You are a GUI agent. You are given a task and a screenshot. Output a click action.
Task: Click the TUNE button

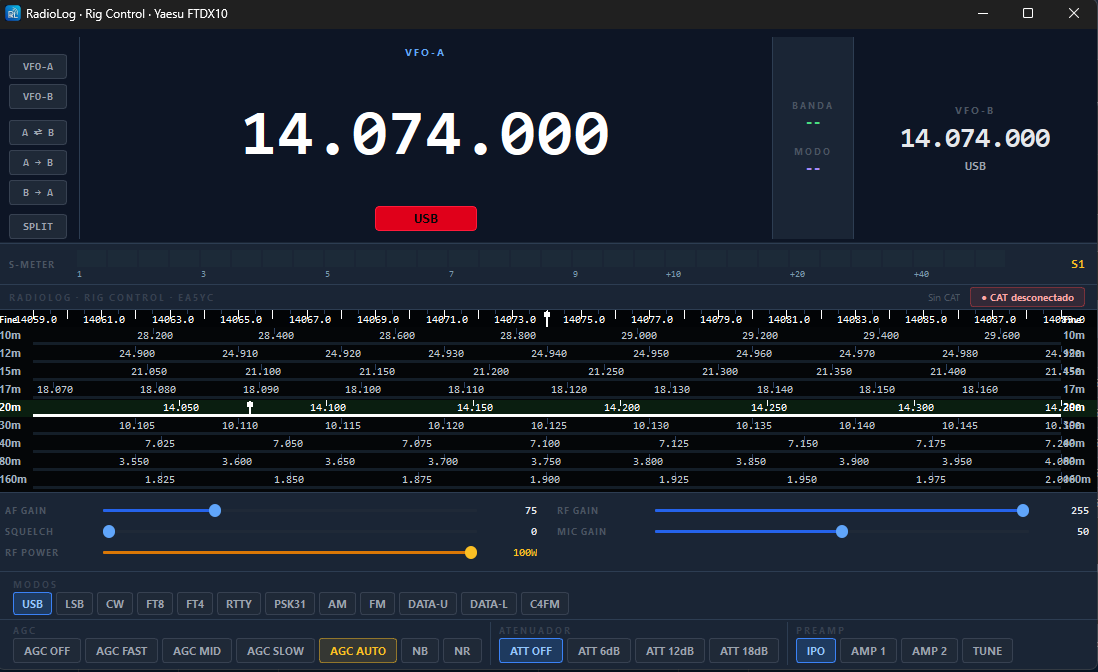[x=987, y=650]
